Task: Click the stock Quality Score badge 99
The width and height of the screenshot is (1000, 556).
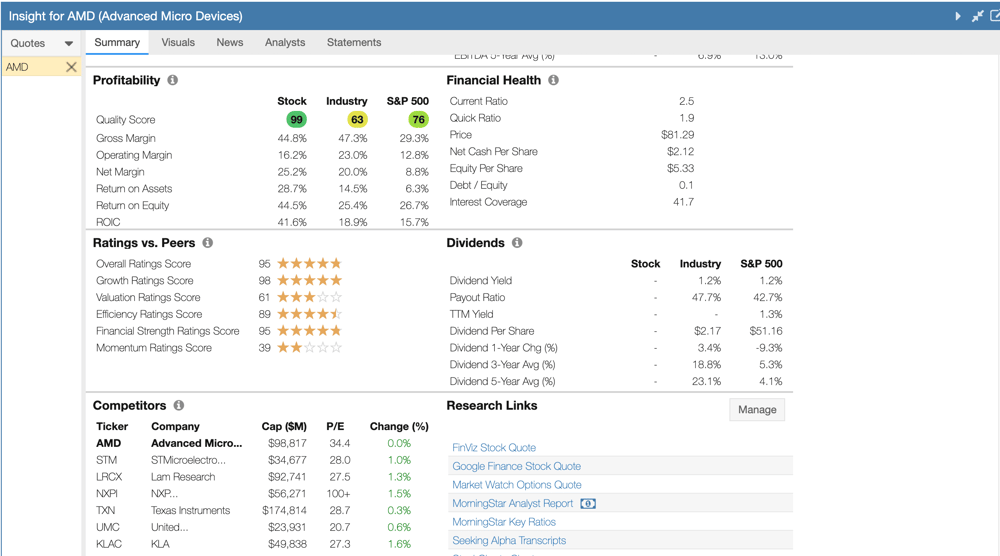Action: pyautogui.click(x=297, y=119)
